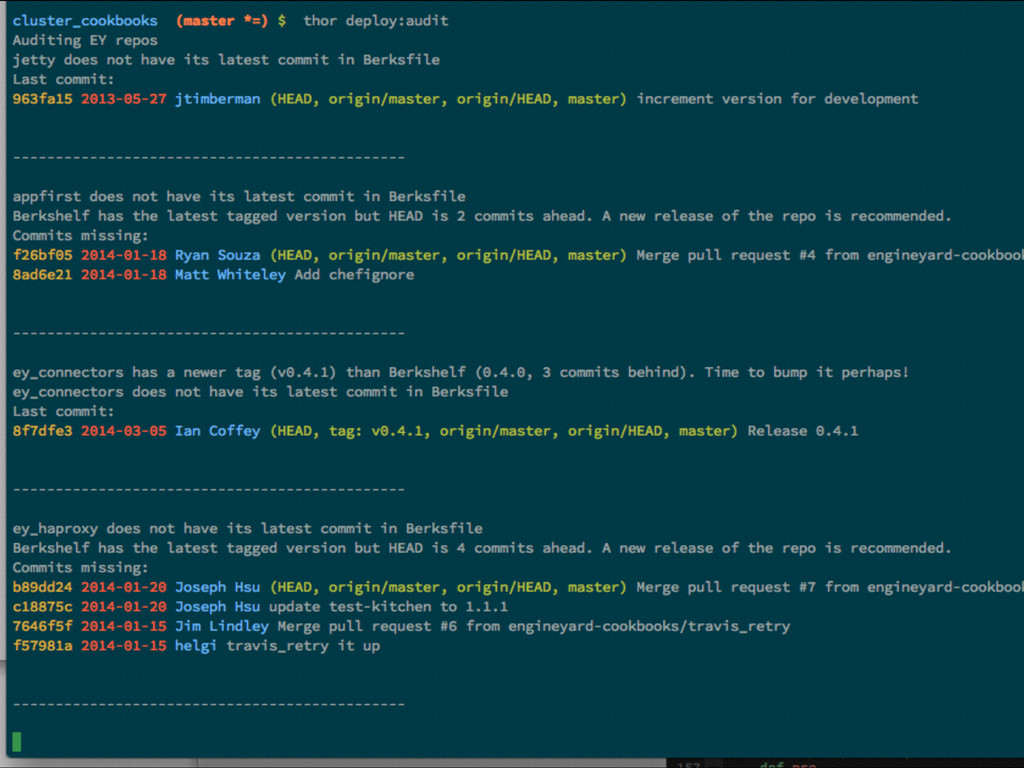Click 'Last commit:' under the jetty section
Image resolution: width=1024 pixels, height=768 pixels.
[63, 80]
